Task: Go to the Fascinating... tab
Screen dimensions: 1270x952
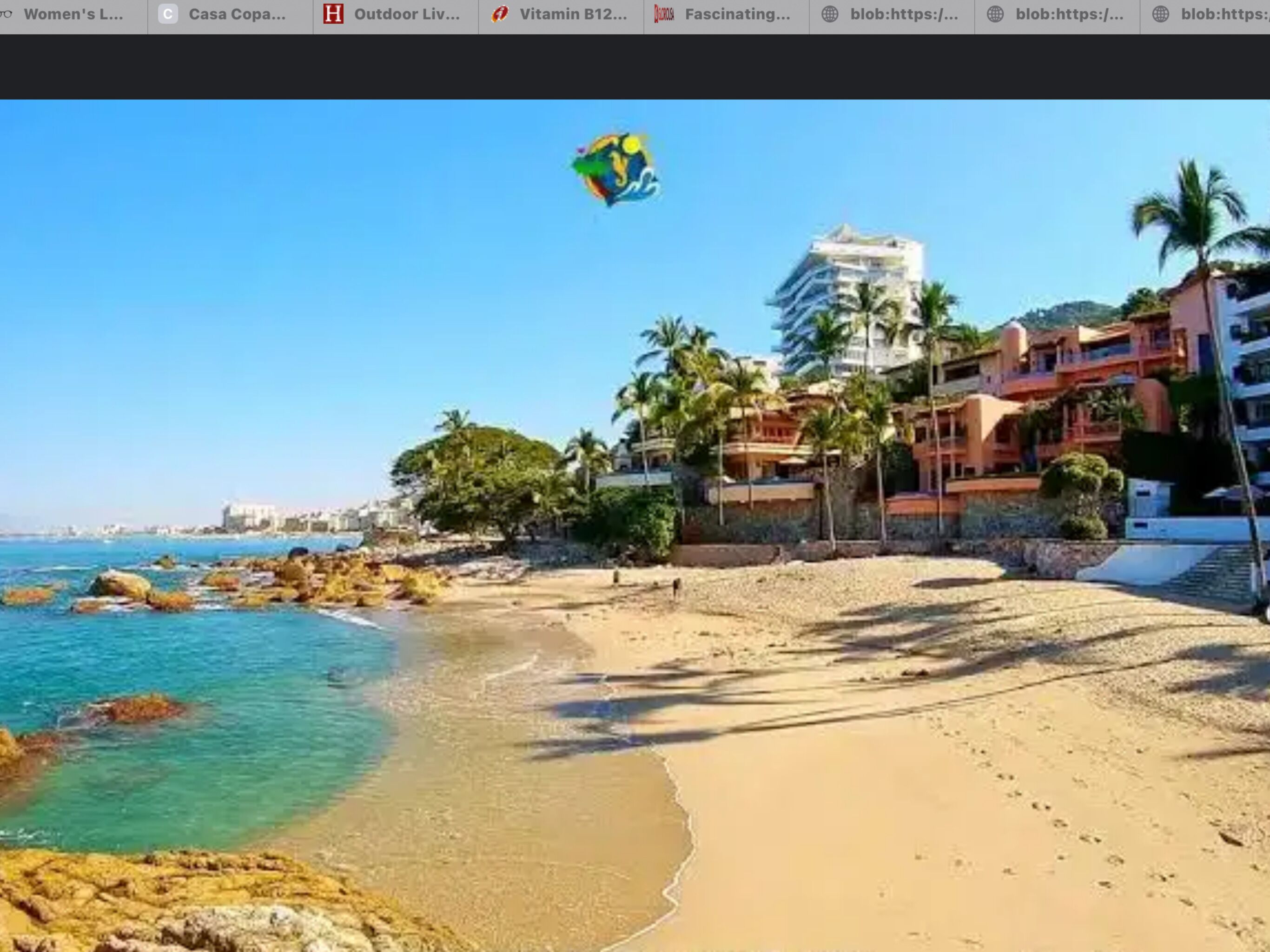Action: (x=737, y=14)
